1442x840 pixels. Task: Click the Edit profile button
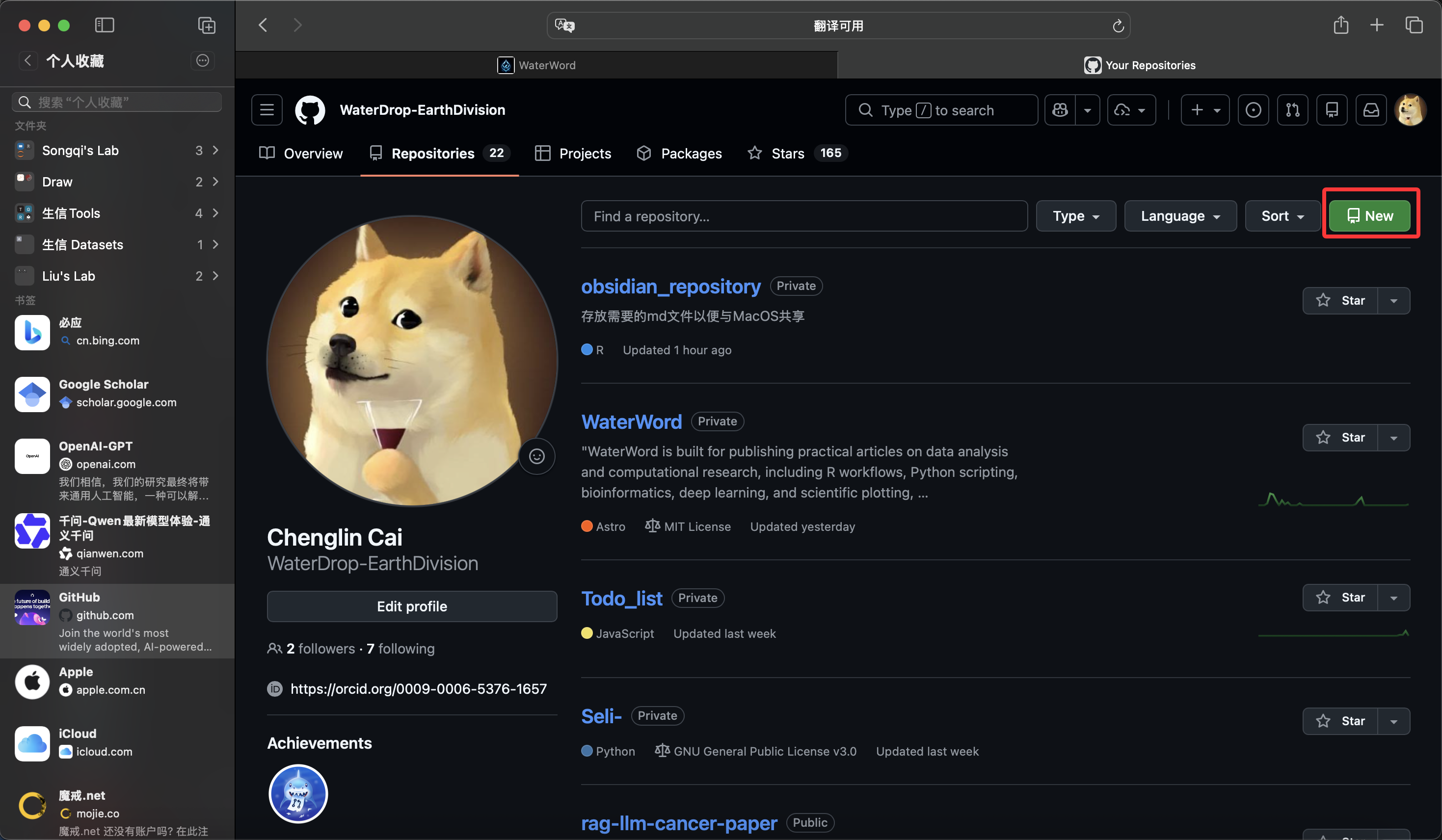coord(412,606)
